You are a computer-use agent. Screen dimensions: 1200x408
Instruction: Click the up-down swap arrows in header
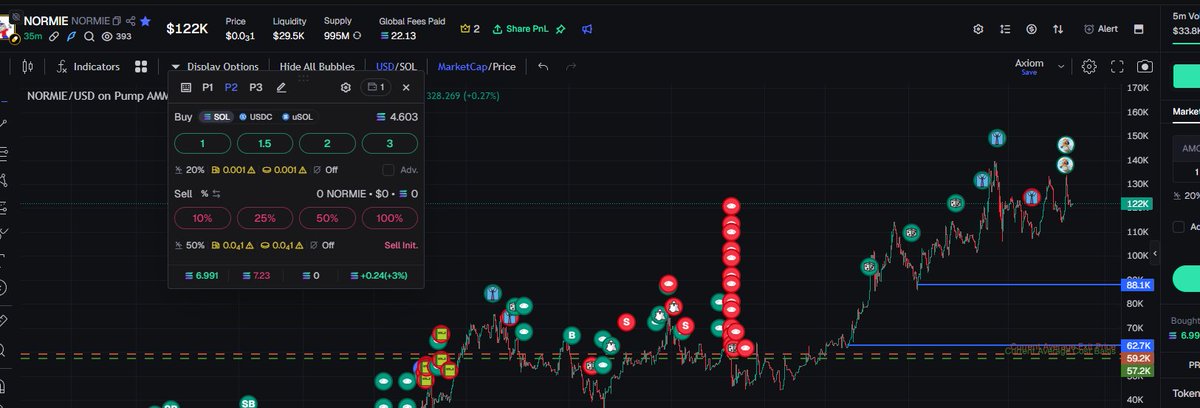[x=1059, y=29]
